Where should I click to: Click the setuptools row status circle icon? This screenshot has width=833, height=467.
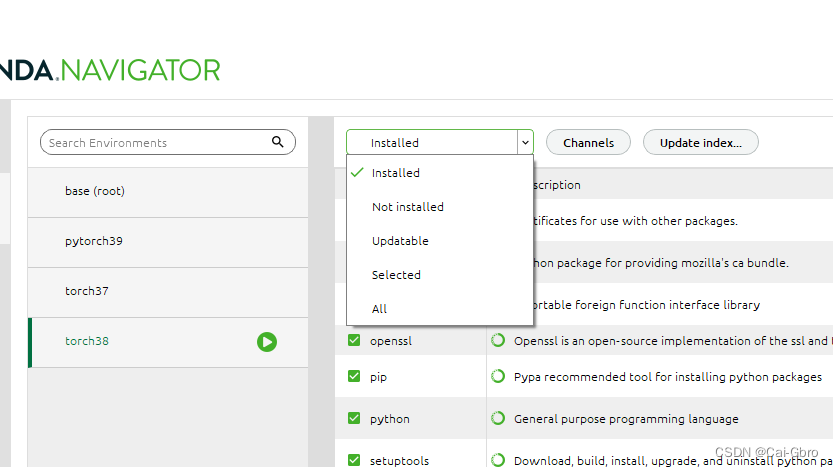tap(498, 460)
